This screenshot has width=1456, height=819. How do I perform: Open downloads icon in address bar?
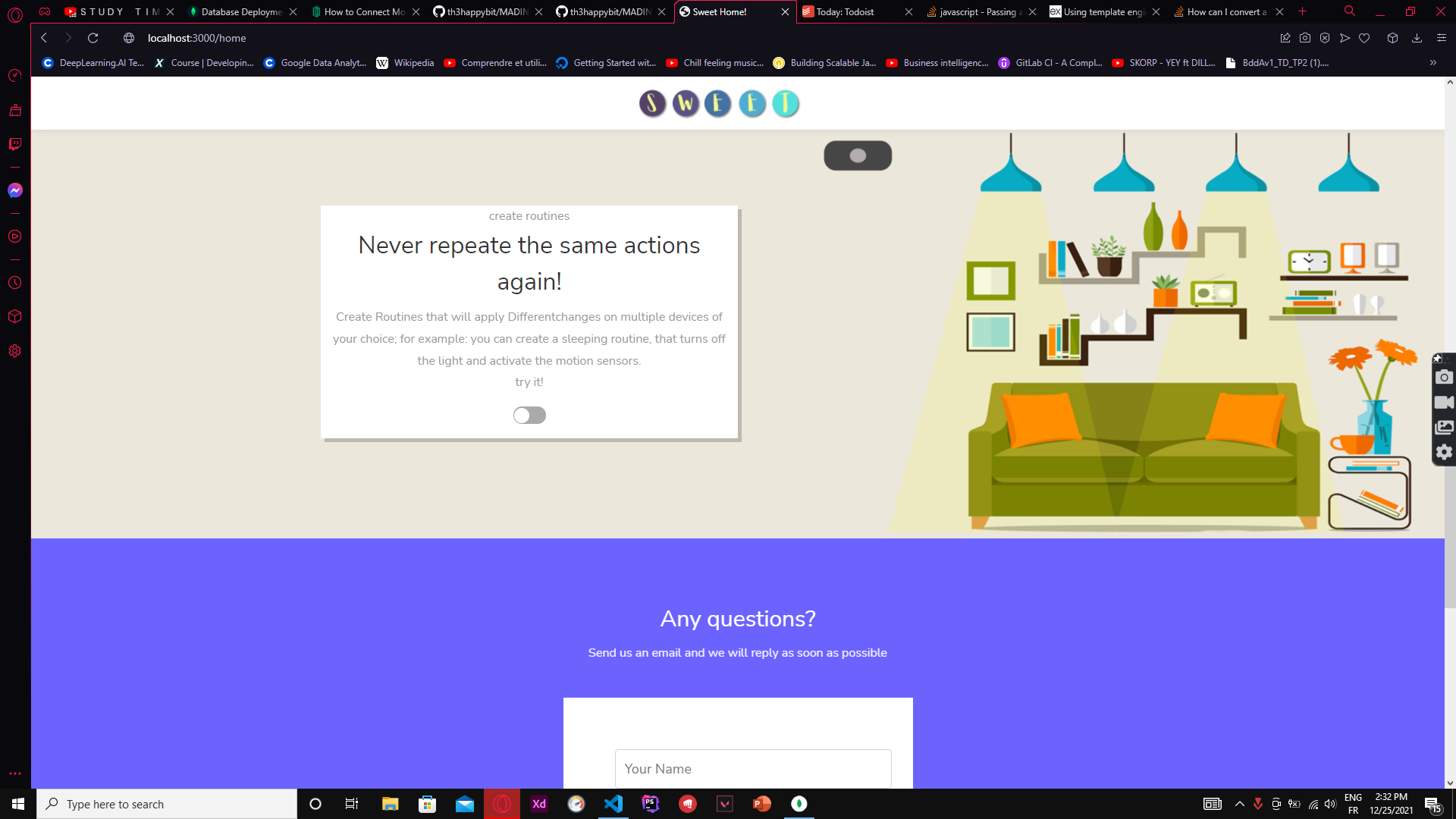coord(1417,38)
